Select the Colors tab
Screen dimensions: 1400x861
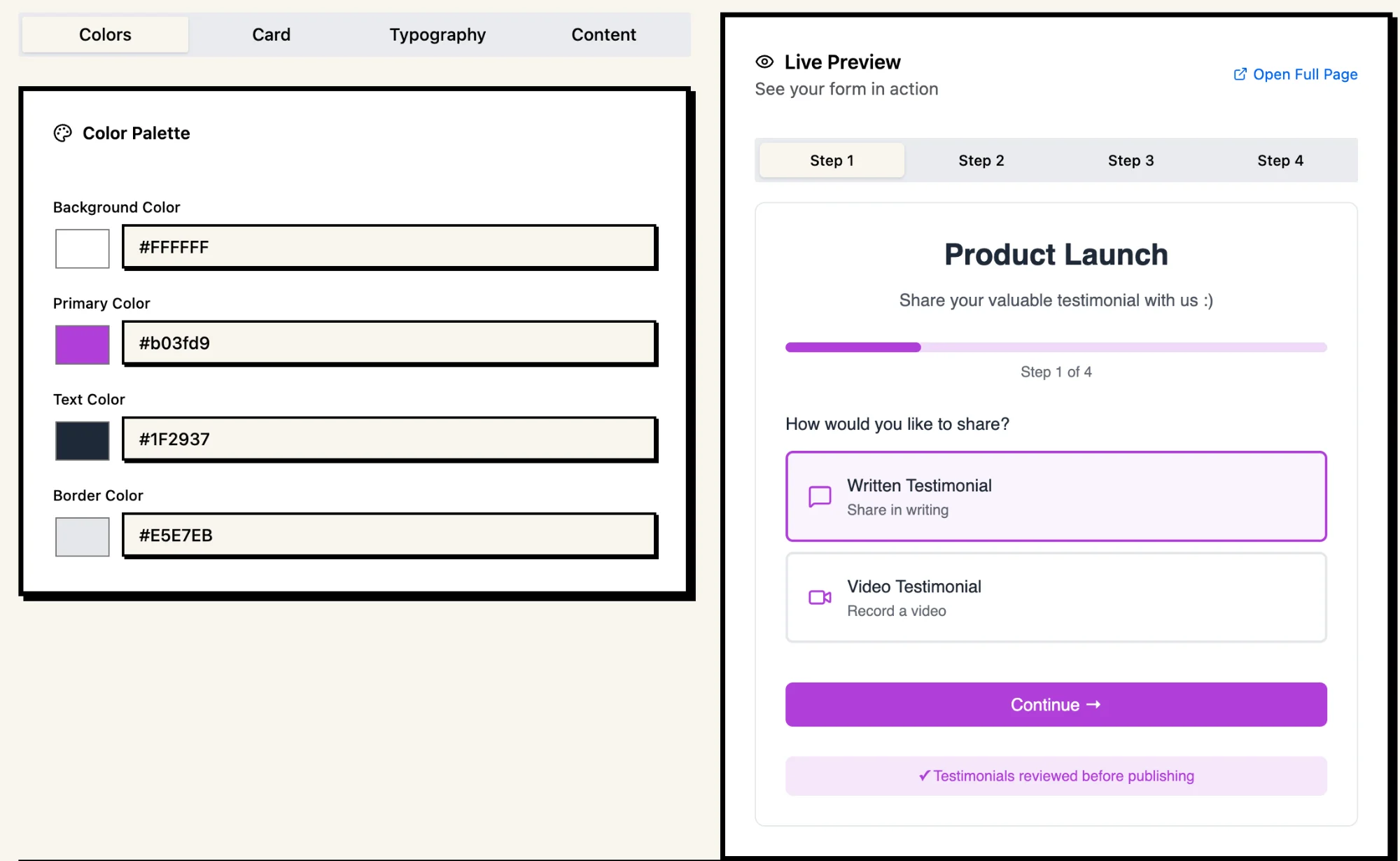[105, 34]
